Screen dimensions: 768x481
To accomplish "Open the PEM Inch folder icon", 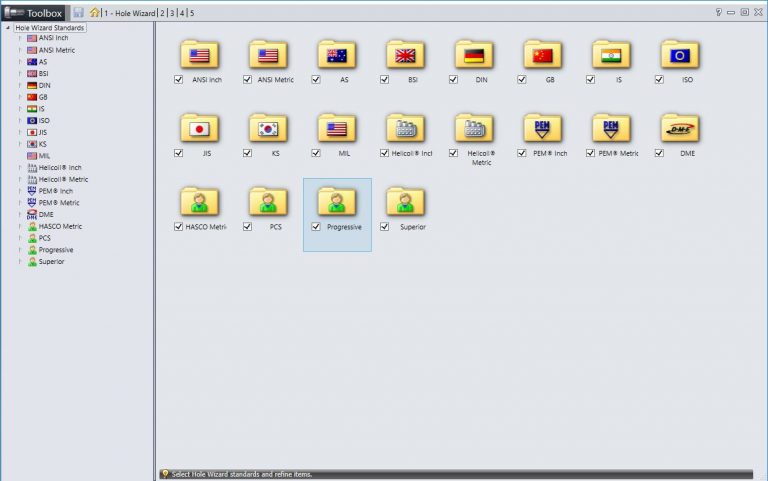I will click(542, 128).
